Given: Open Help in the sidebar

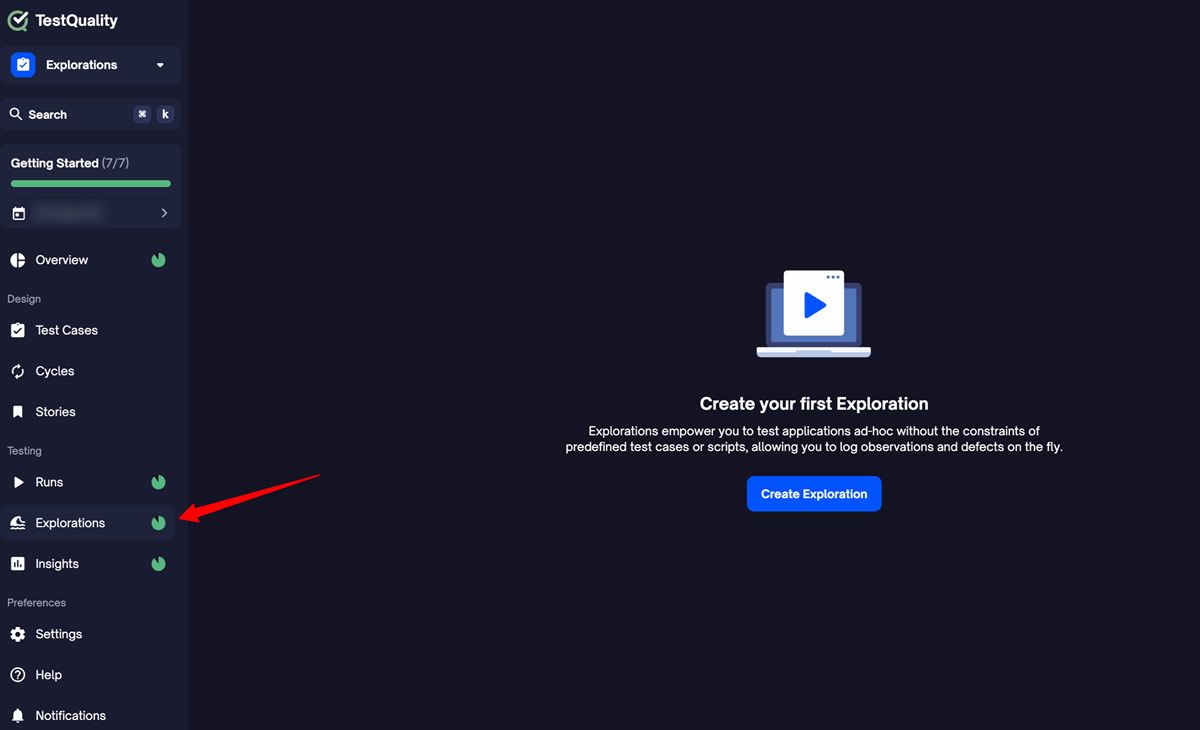Looking at the screenshot, I should coord(88,675).
